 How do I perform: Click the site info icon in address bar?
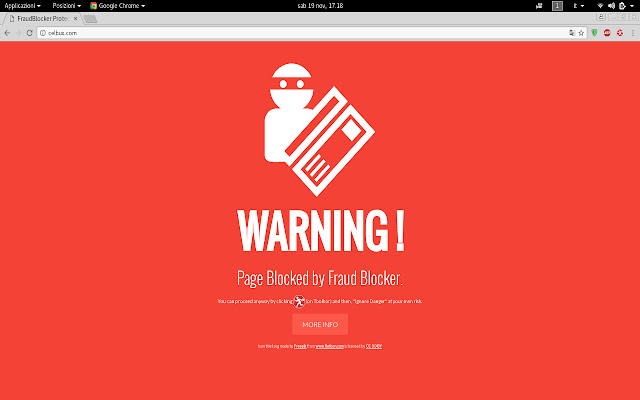click(43, 33)
